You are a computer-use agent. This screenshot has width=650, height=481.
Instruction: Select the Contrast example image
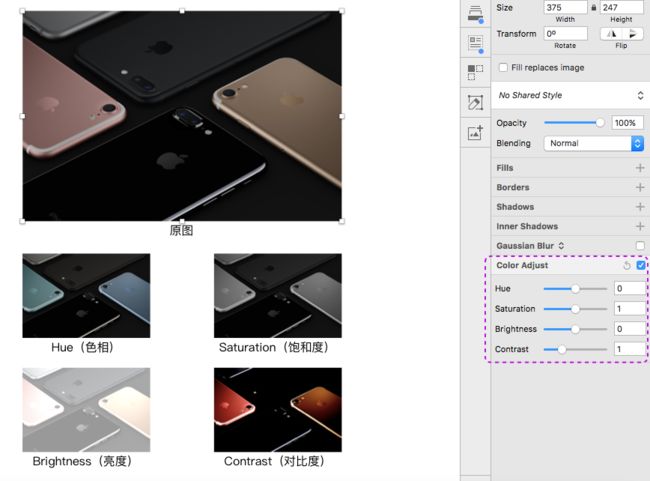(x=278, y=410)
